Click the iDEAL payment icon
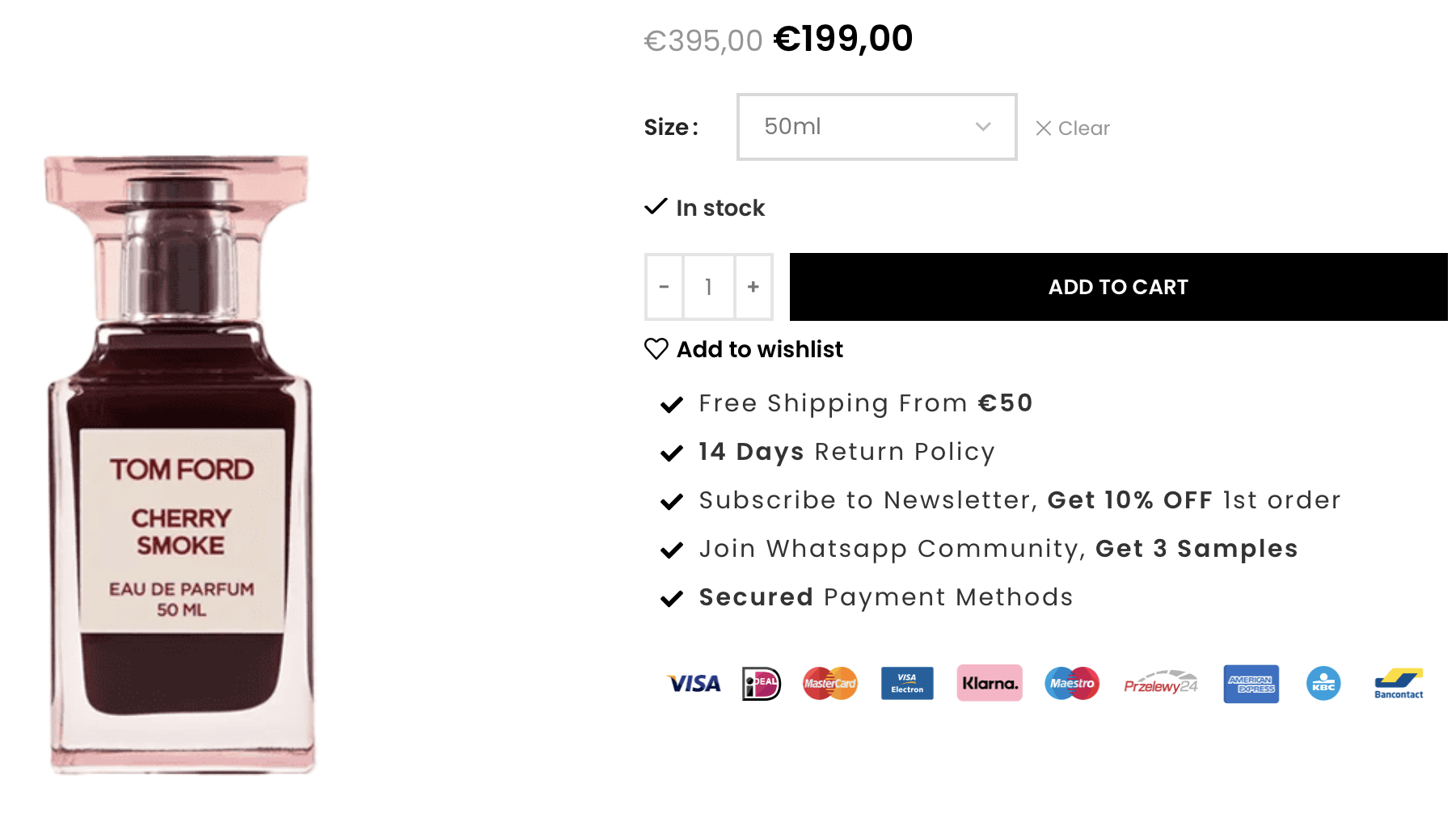 point(761,684)
